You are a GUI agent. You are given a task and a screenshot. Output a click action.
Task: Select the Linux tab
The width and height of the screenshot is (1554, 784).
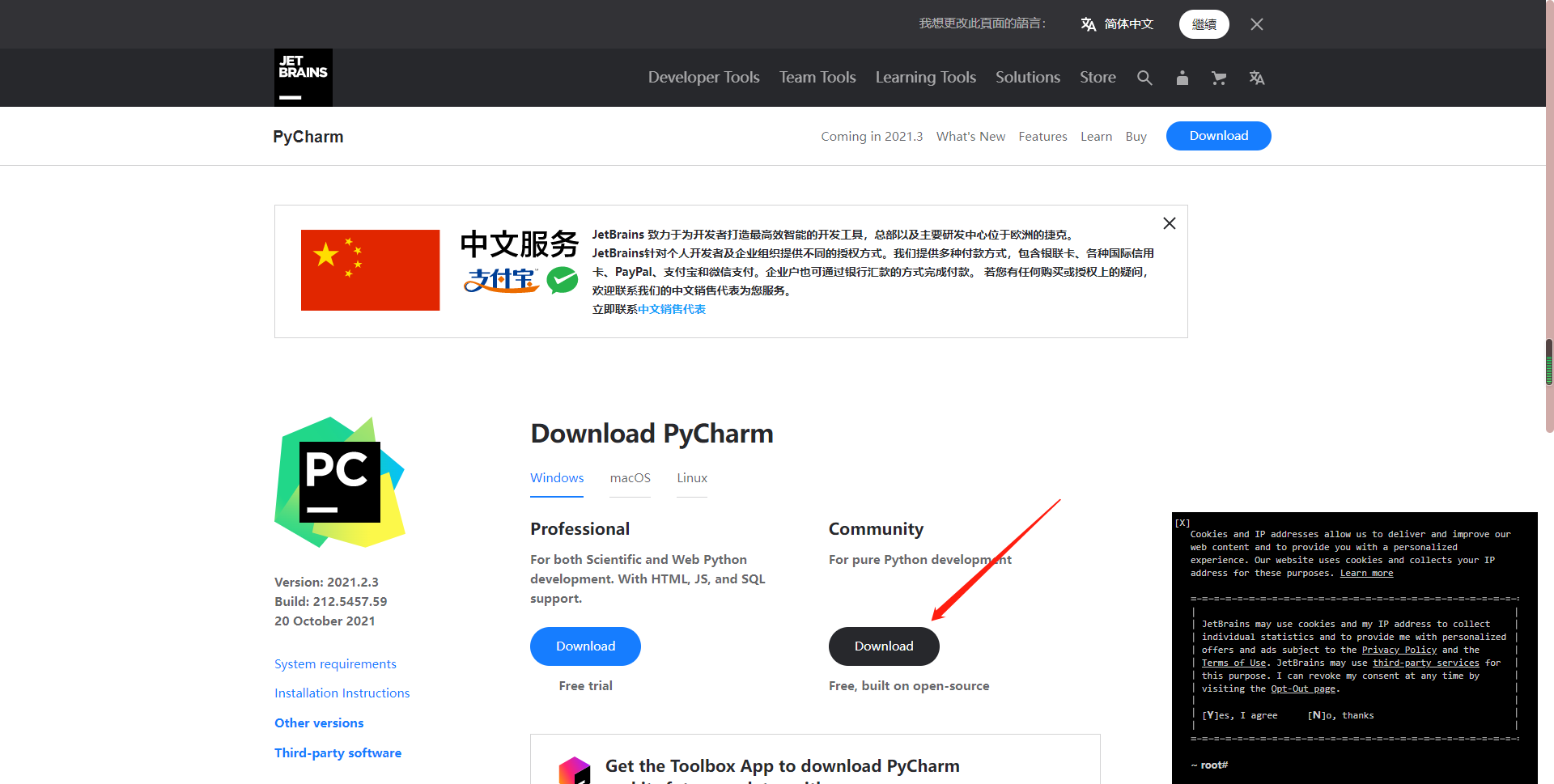[x=692, y=478]
